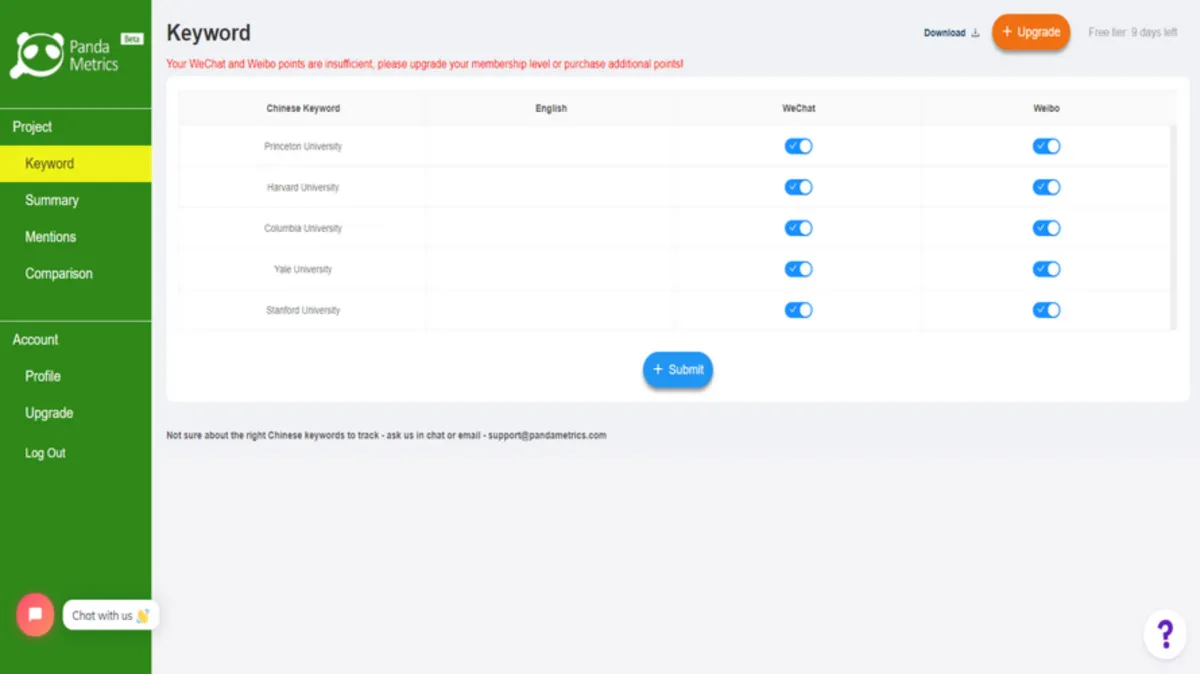1200x674 pixels.
Task: Click the support email help text
Action: 386,435
